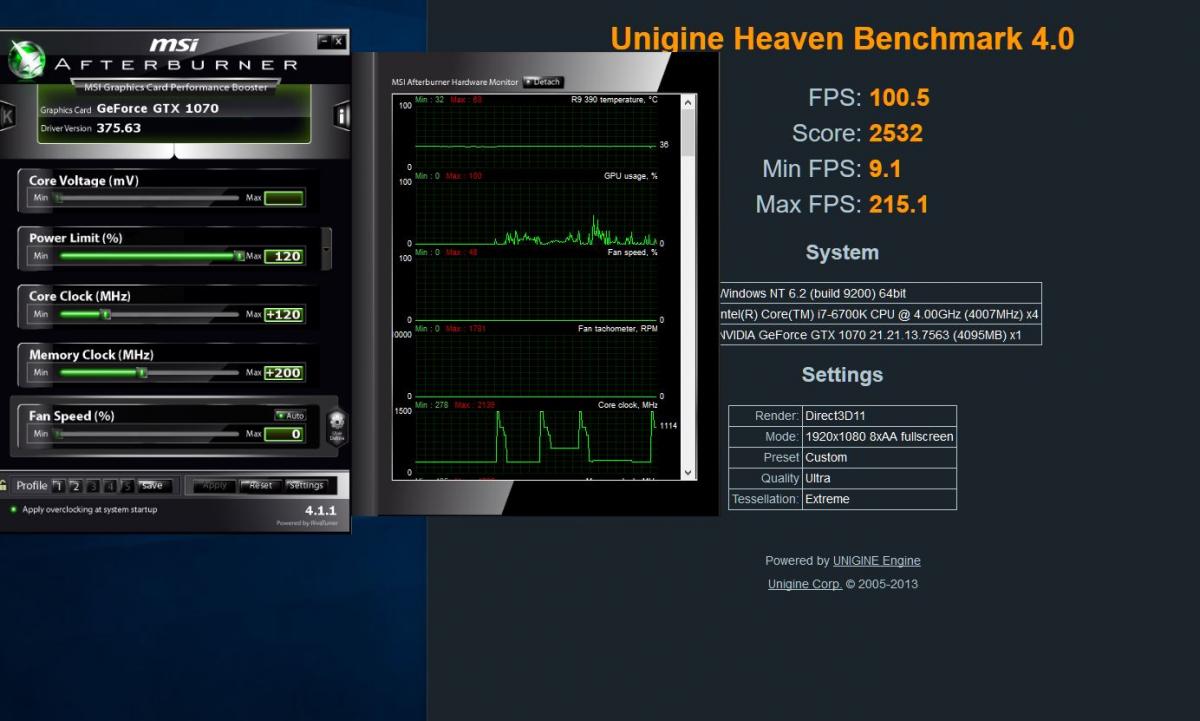
Task: Open the UNIGINE Engine link
Action: pyautogui.click(x=877, y=561)
